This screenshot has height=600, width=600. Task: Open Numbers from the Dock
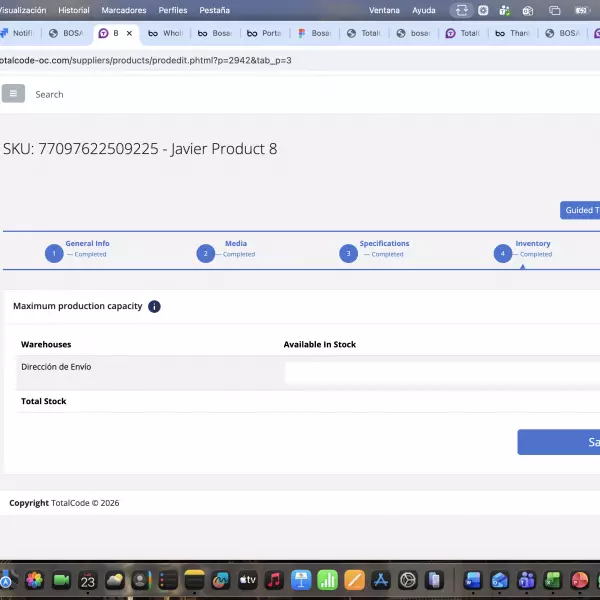(x=328, y=580)
